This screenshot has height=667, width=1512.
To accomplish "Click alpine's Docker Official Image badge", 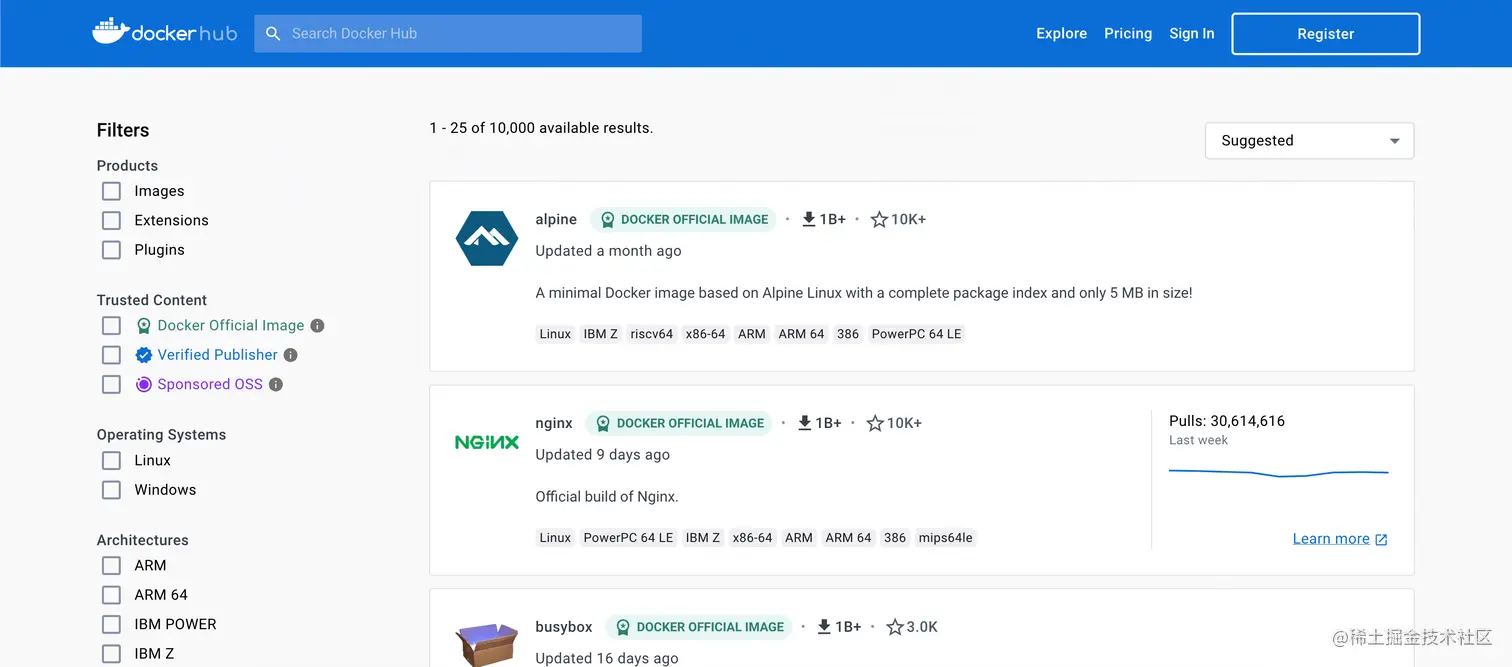I will [x=684, y=219].
